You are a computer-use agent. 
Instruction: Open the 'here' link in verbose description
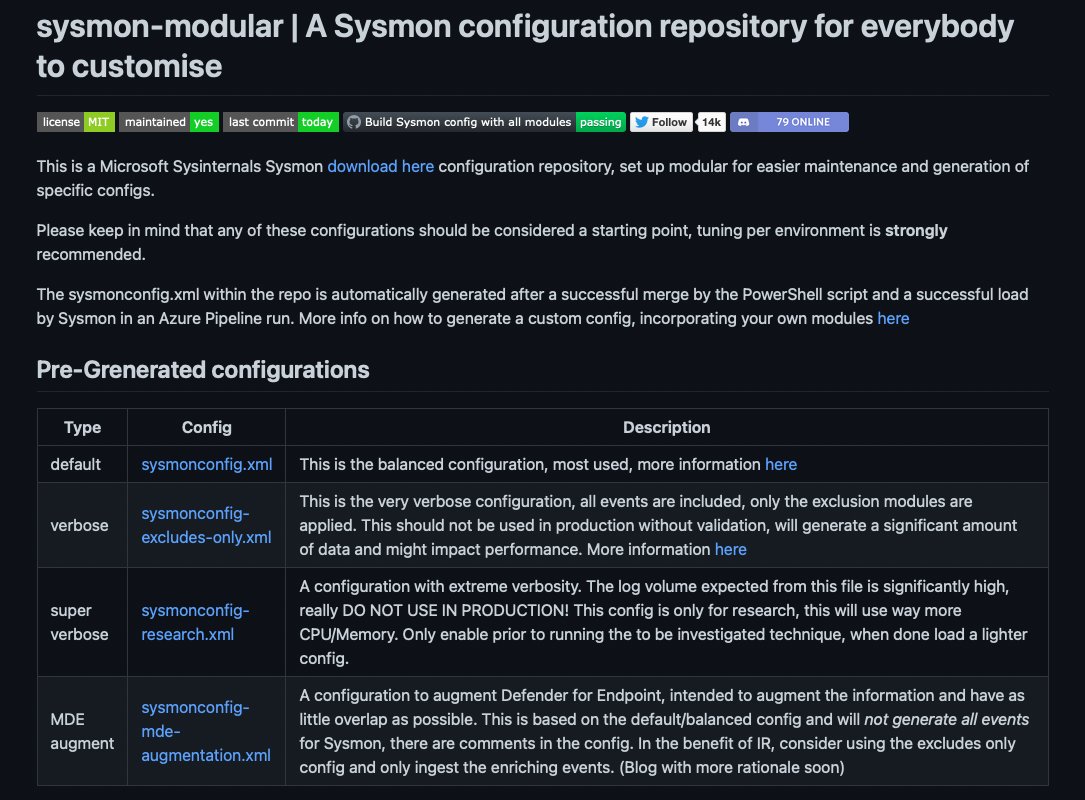[731, 549]
